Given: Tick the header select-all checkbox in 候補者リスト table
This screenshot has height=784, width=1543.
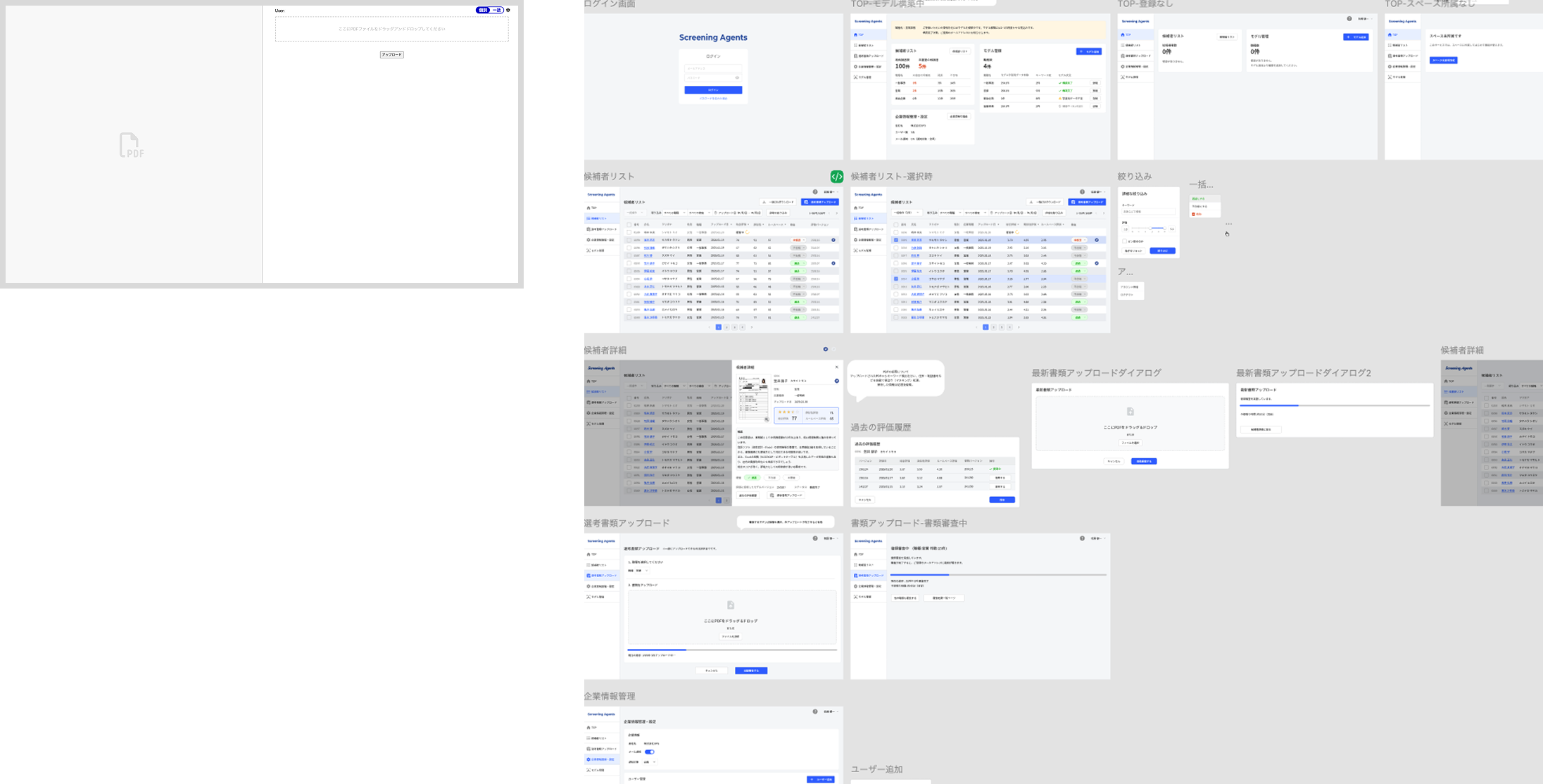Looking at the screenshot, I should pyautogui.click(x=629, y=225).
